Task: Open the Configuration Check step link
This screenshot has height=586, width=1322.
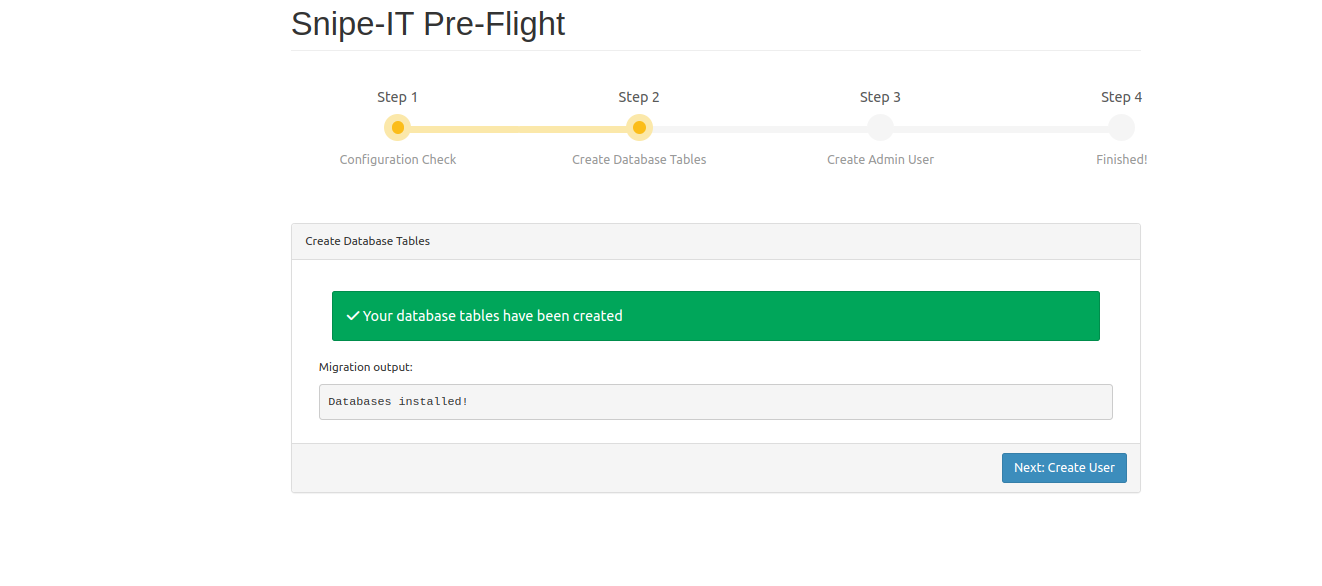Action: click(x=398, y=160)
